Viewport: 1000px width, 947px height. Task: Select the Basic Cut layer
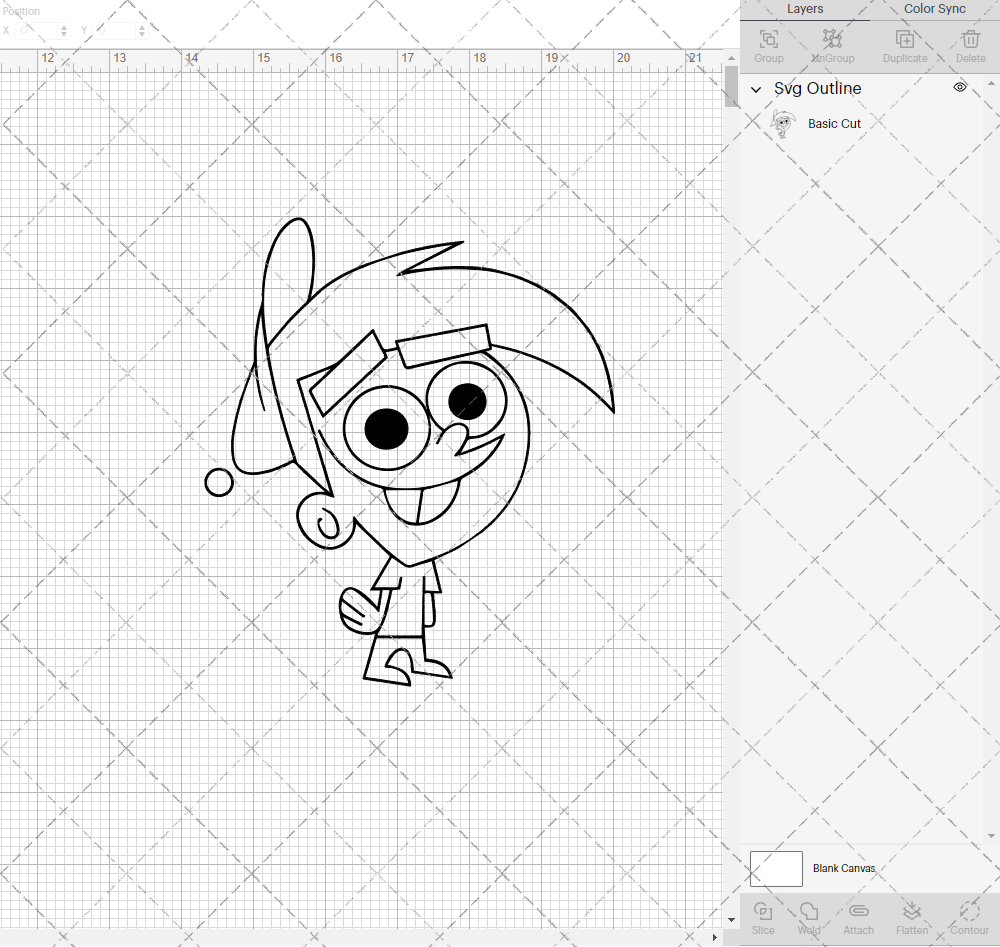[x=834, y=123]
